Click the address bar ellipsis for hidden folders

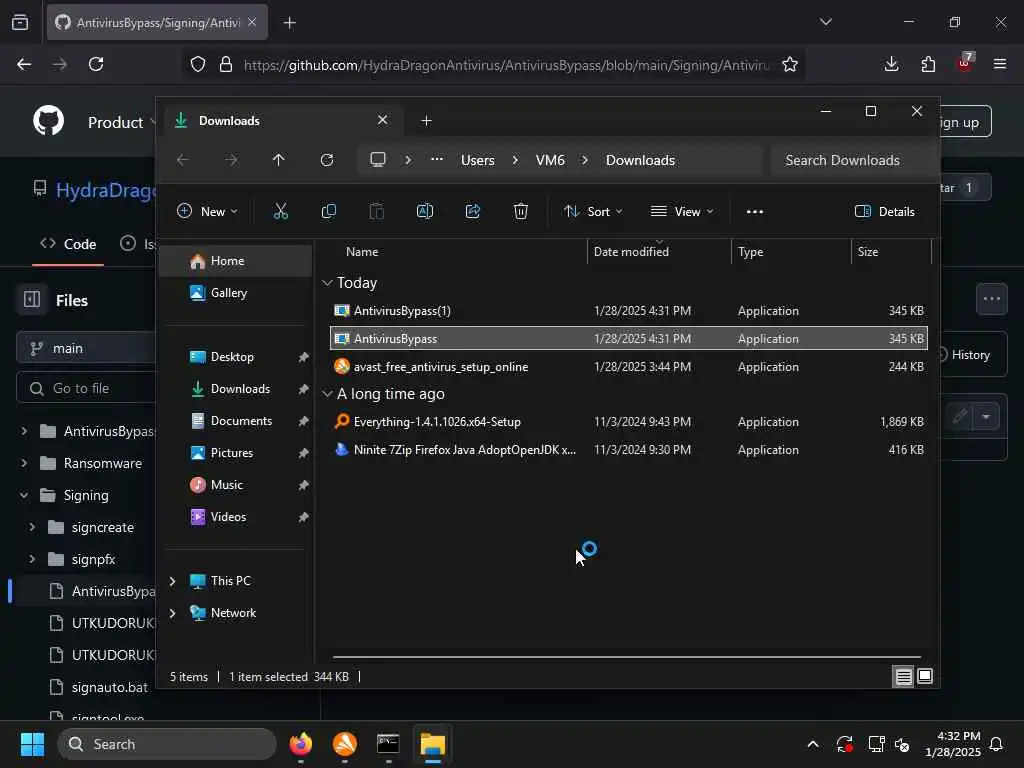point(437,160)
